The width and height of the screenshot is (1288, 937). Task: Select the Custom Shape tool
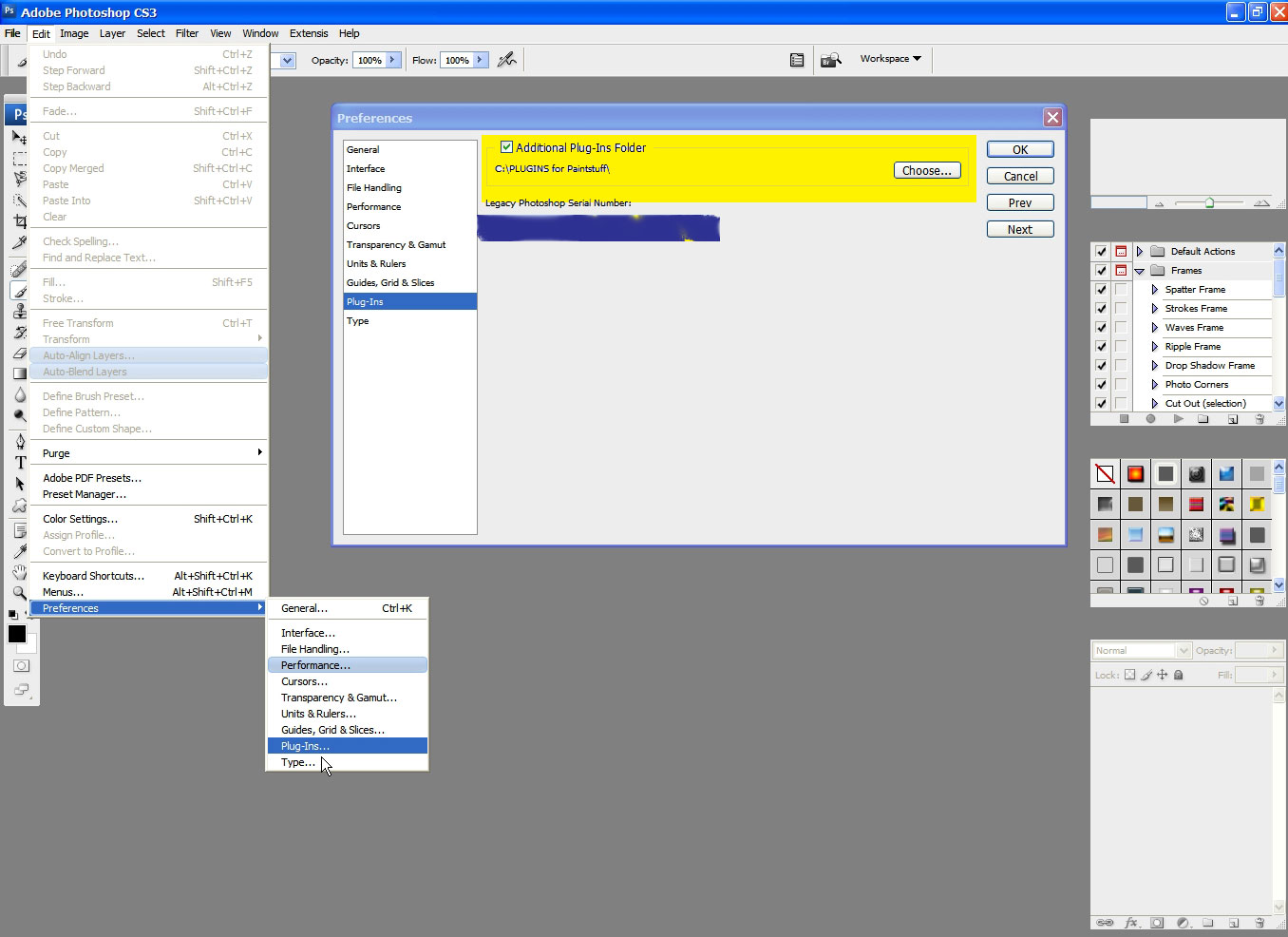pyautogui.click(x=19, y=505)
